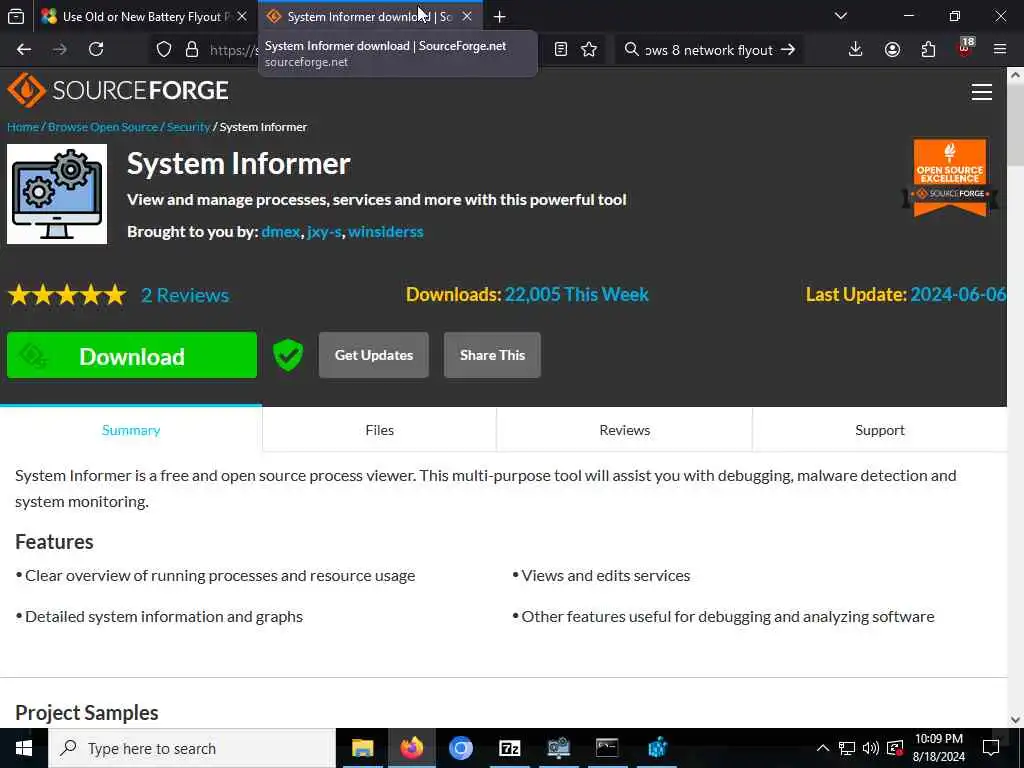Click the page vertical scrollbar thumb

(x=1016, y=125)
